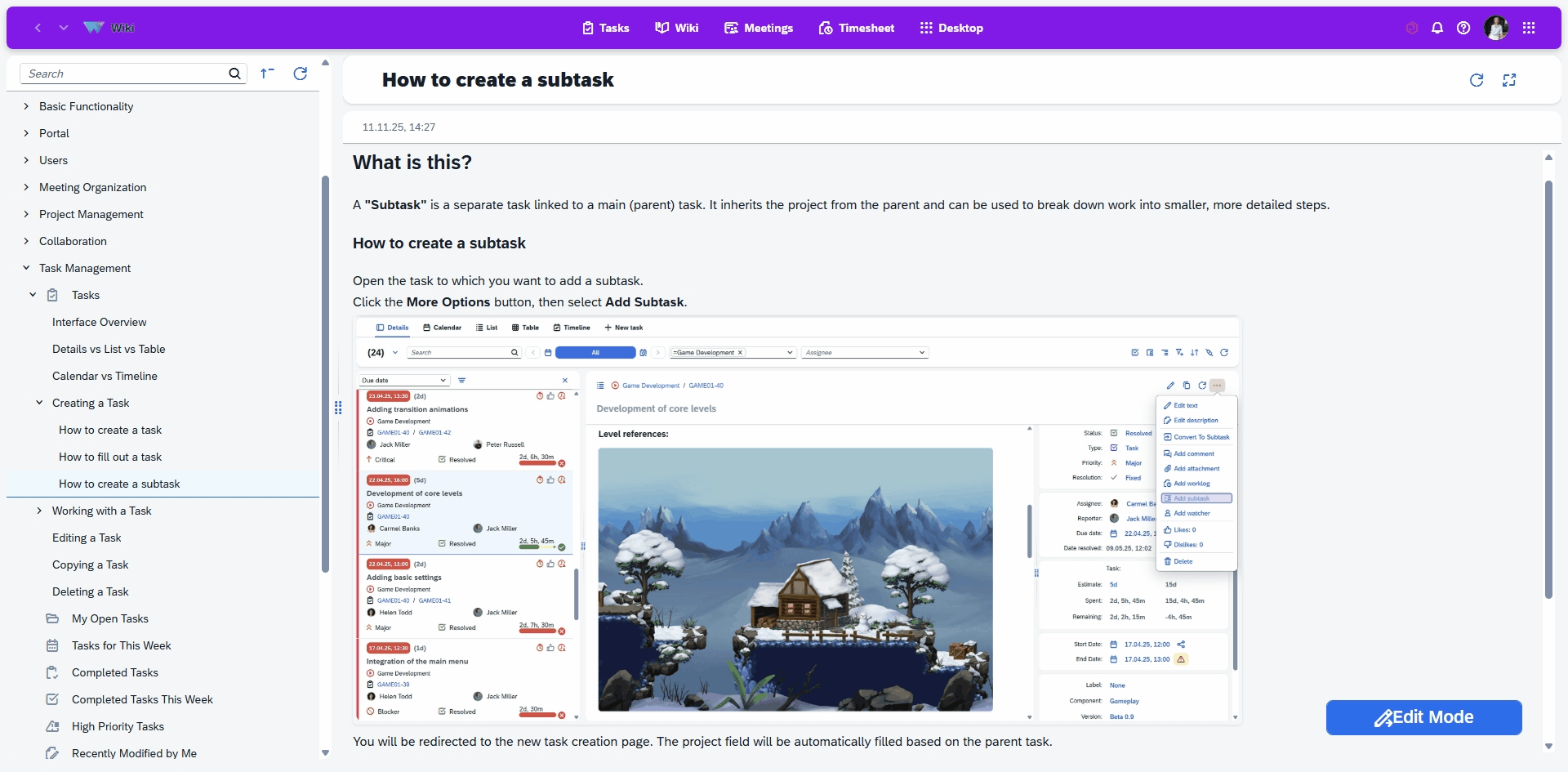The height and width of the screenshot is (772, 1568).
Task: Open the user profile avatar
Action: tap(1495, 28)
